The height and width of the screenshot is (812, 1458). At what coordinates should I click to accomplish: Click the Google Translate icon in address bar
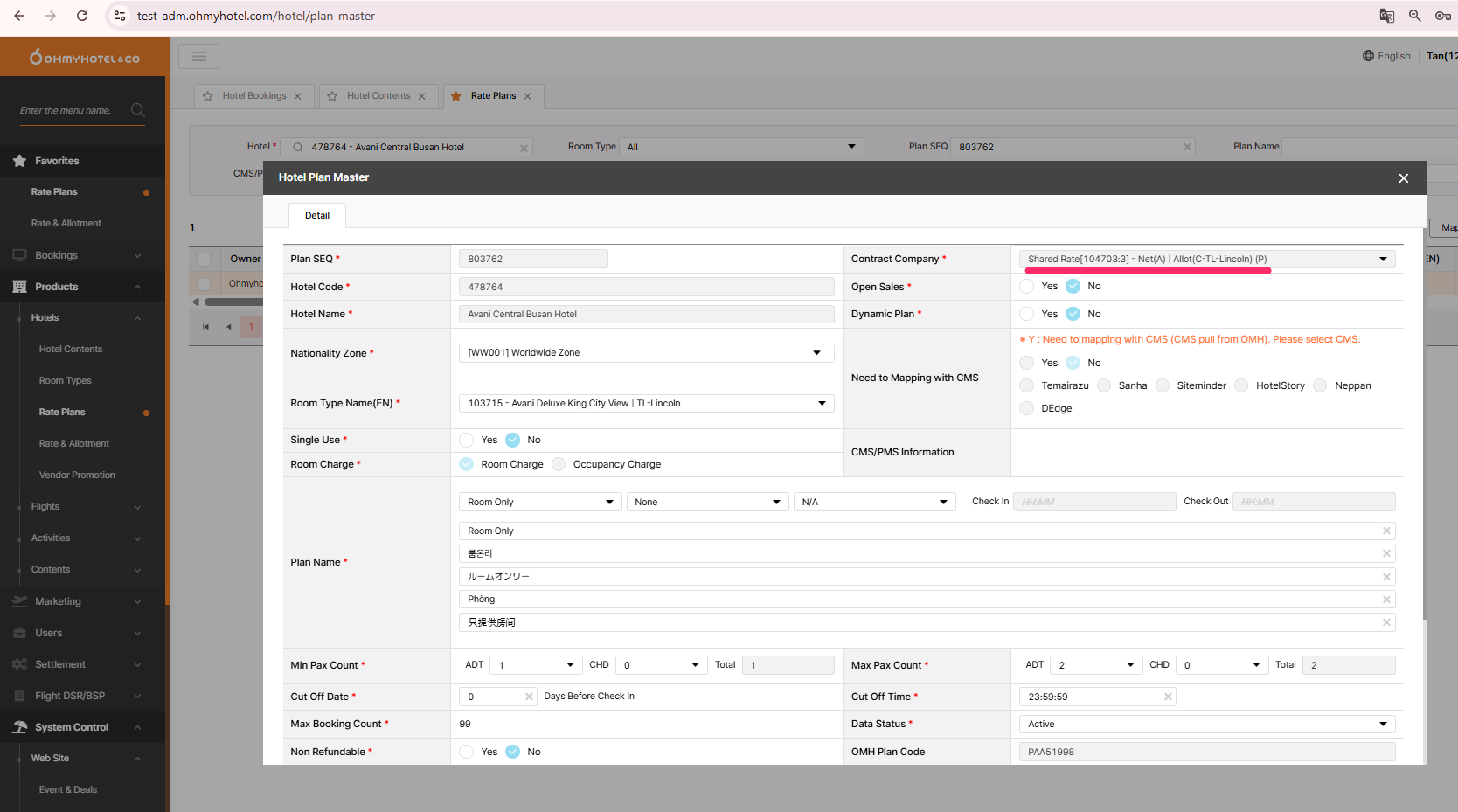[1387, 16]
